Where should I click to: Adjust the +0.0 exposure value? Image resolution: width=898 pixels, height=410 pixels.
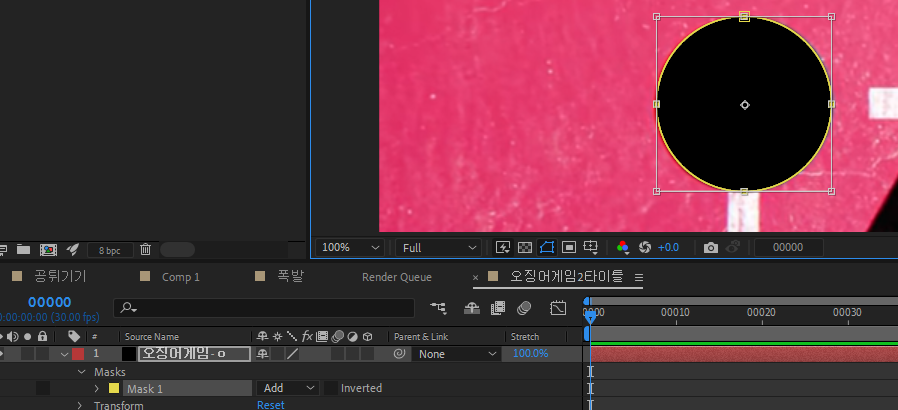668,247
